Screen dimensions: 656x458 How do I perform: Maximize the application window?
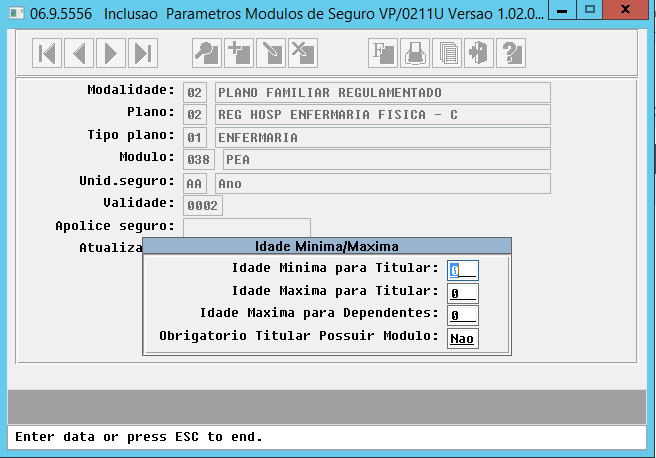(x=590, y=10)
